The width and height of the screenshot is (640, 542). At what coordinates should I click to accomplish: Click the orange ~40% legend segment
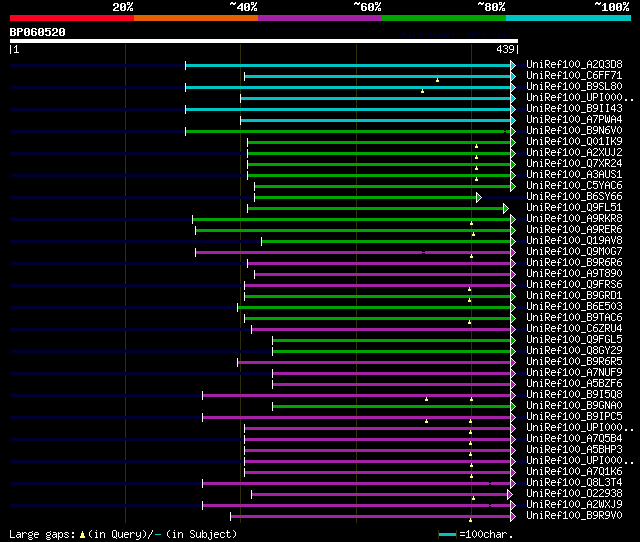coord(196,18)
